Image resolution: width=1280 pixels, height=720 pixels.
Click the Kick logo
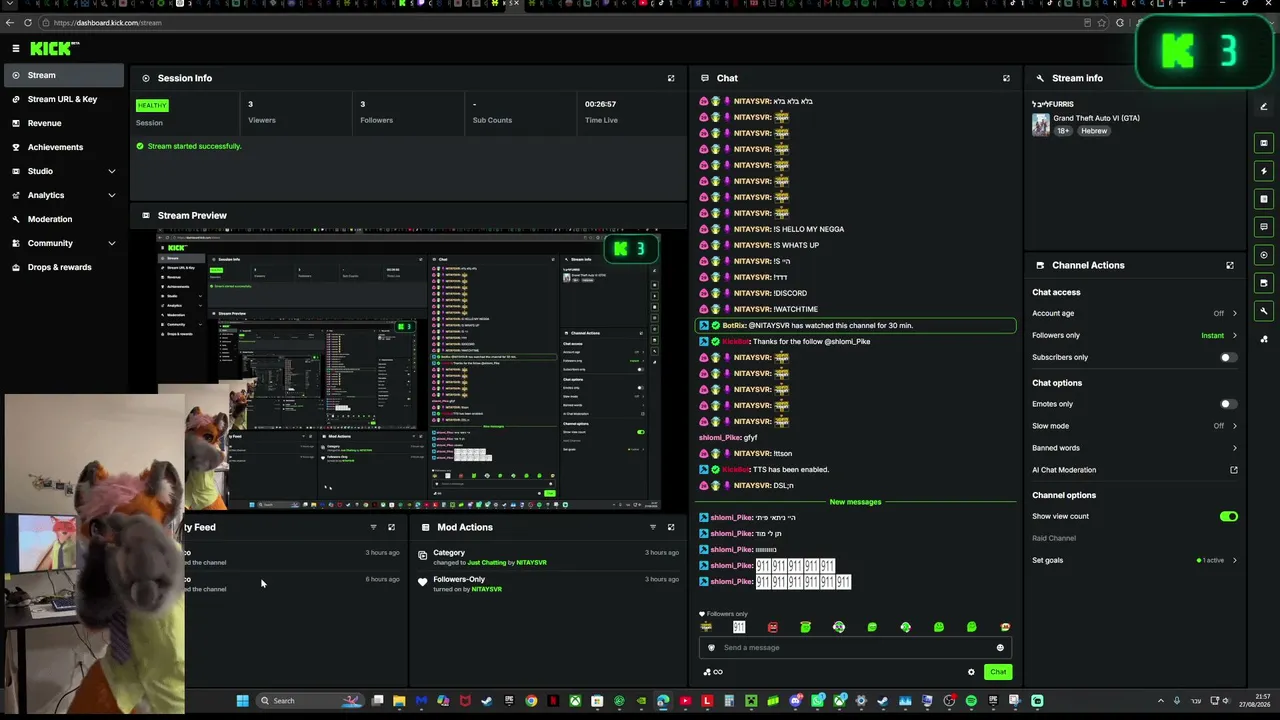[x=54, y=48]
